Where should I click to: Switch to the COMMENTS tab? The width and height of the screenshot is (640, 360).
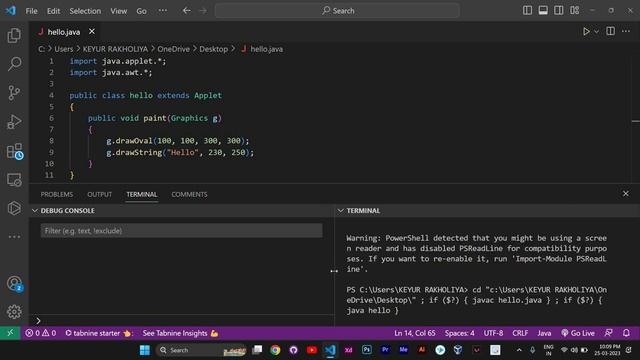click(189, 194)
